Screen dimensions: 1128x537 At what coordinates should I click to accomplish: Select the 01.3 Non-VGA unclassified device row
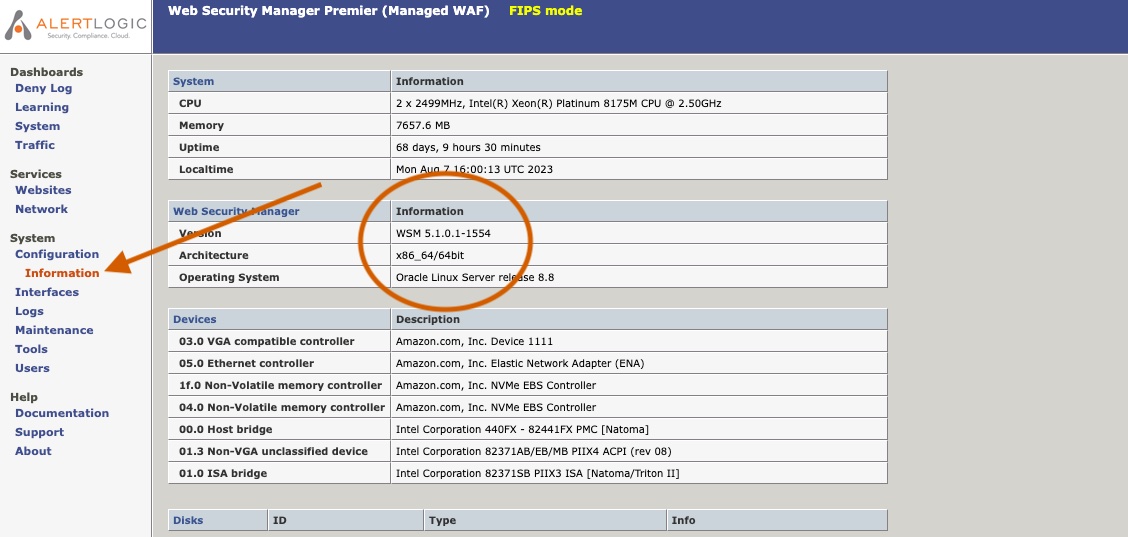click(x=527, y=451)
